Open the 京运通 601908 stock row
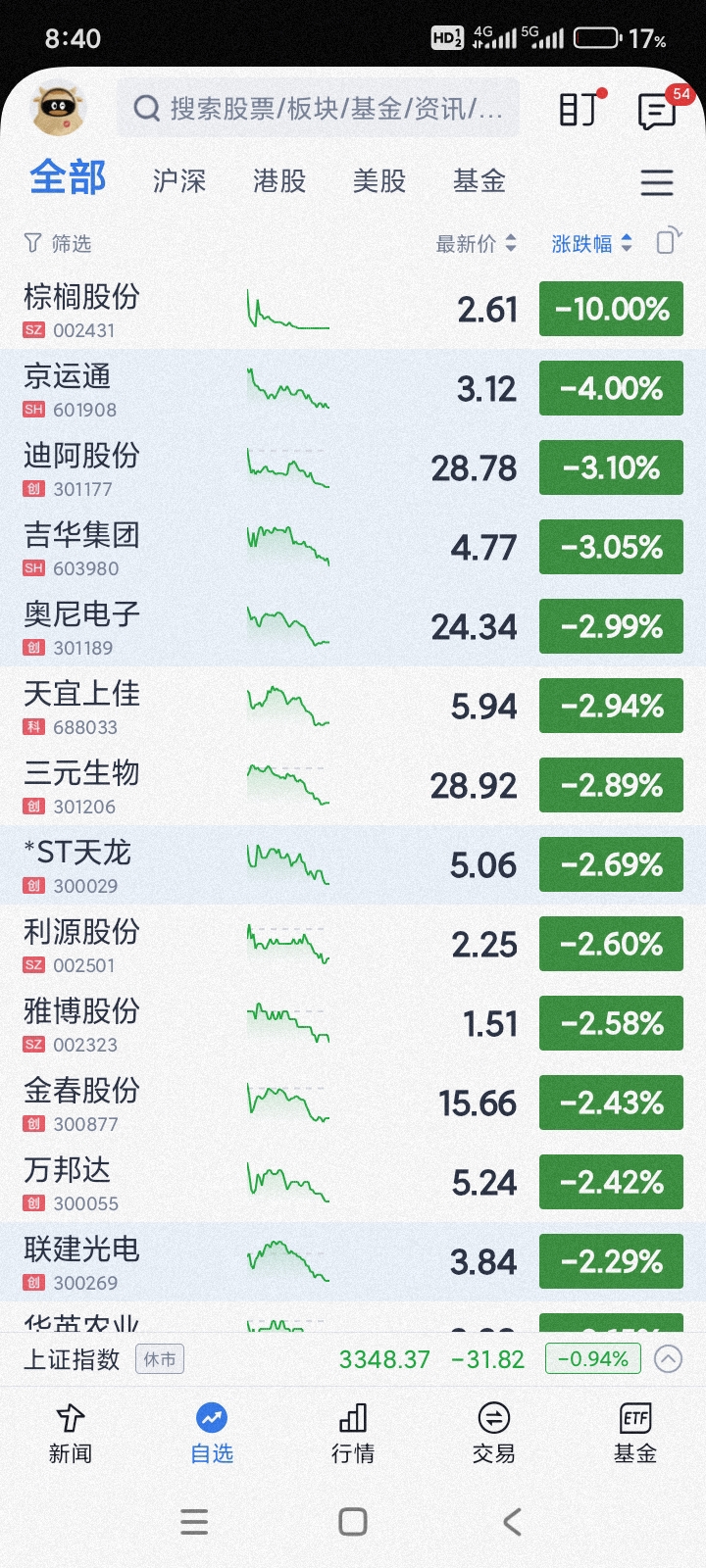Screen dimensions: 706x1568 click(x=353, y=390)
